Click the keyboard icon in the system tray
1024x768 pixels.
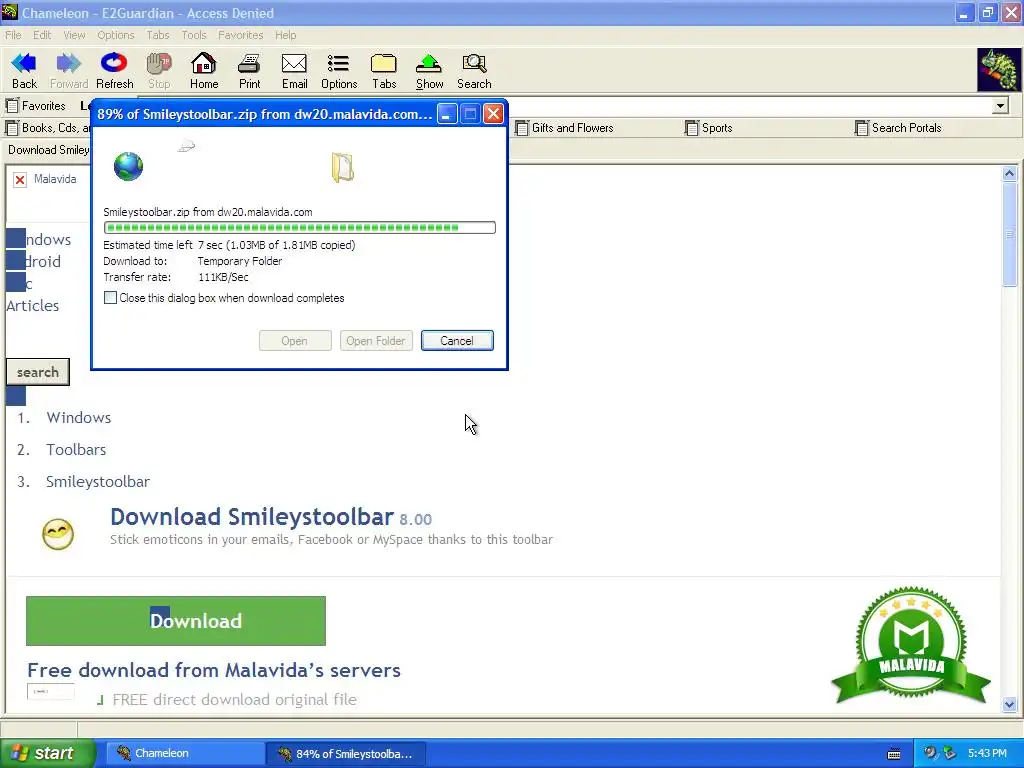(x=894, y=754)
